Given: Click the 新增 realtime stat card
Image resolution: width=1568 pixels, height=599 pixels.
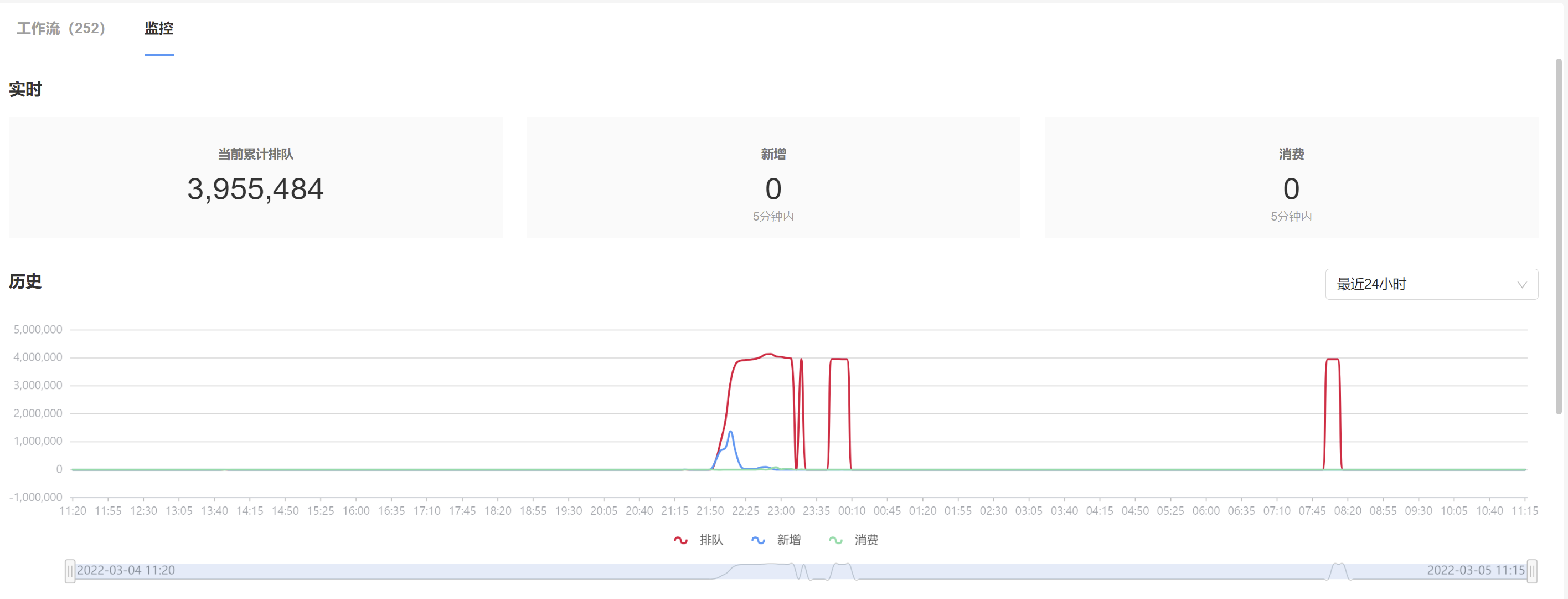Looking at the screenshot, I should (773, 177).
